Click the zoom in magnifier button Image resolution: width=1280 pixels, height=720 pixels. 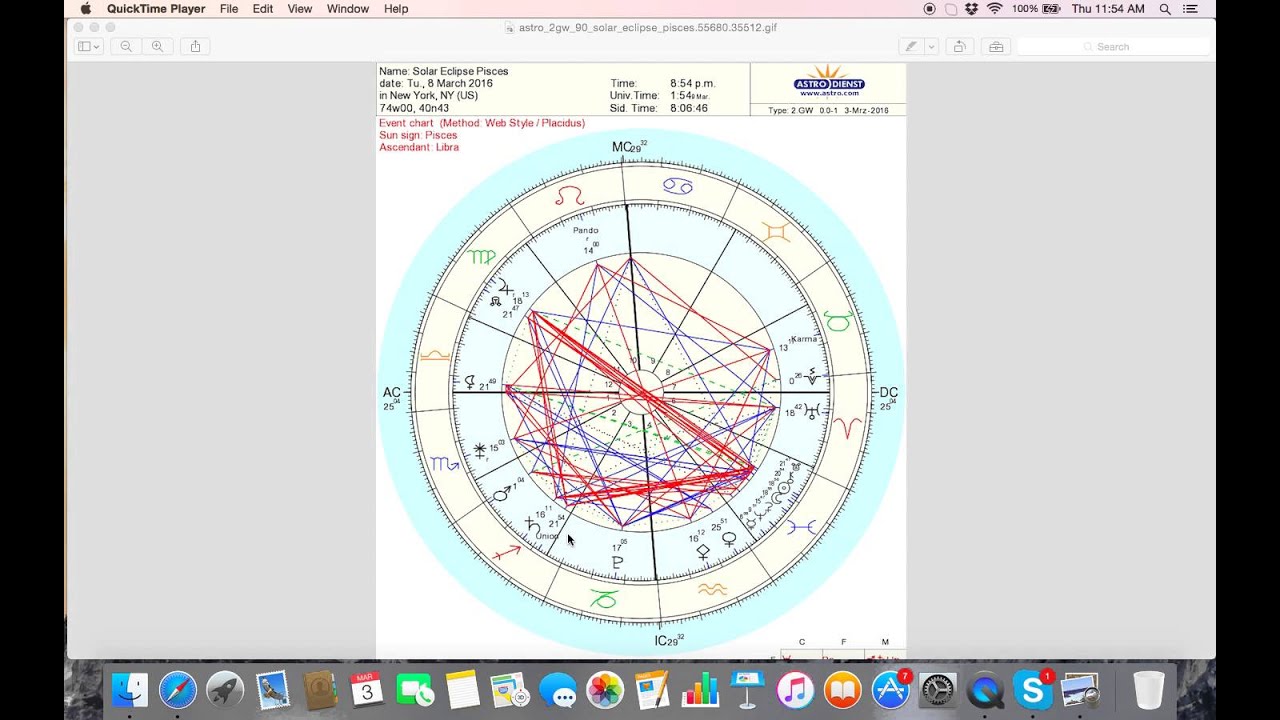[x=158, y=46]
